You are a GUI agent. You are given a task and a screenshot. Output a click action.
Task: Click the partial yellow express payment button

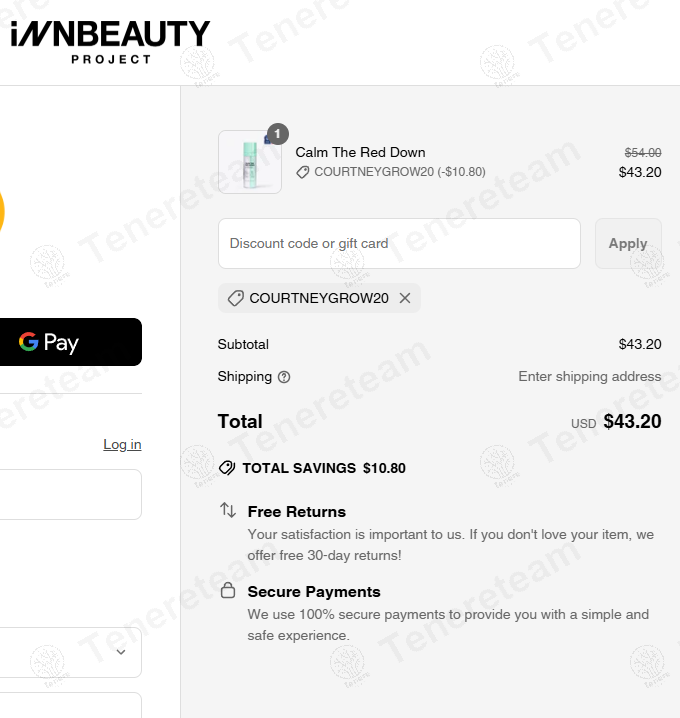pyautogui.click(x=2, y=214)
